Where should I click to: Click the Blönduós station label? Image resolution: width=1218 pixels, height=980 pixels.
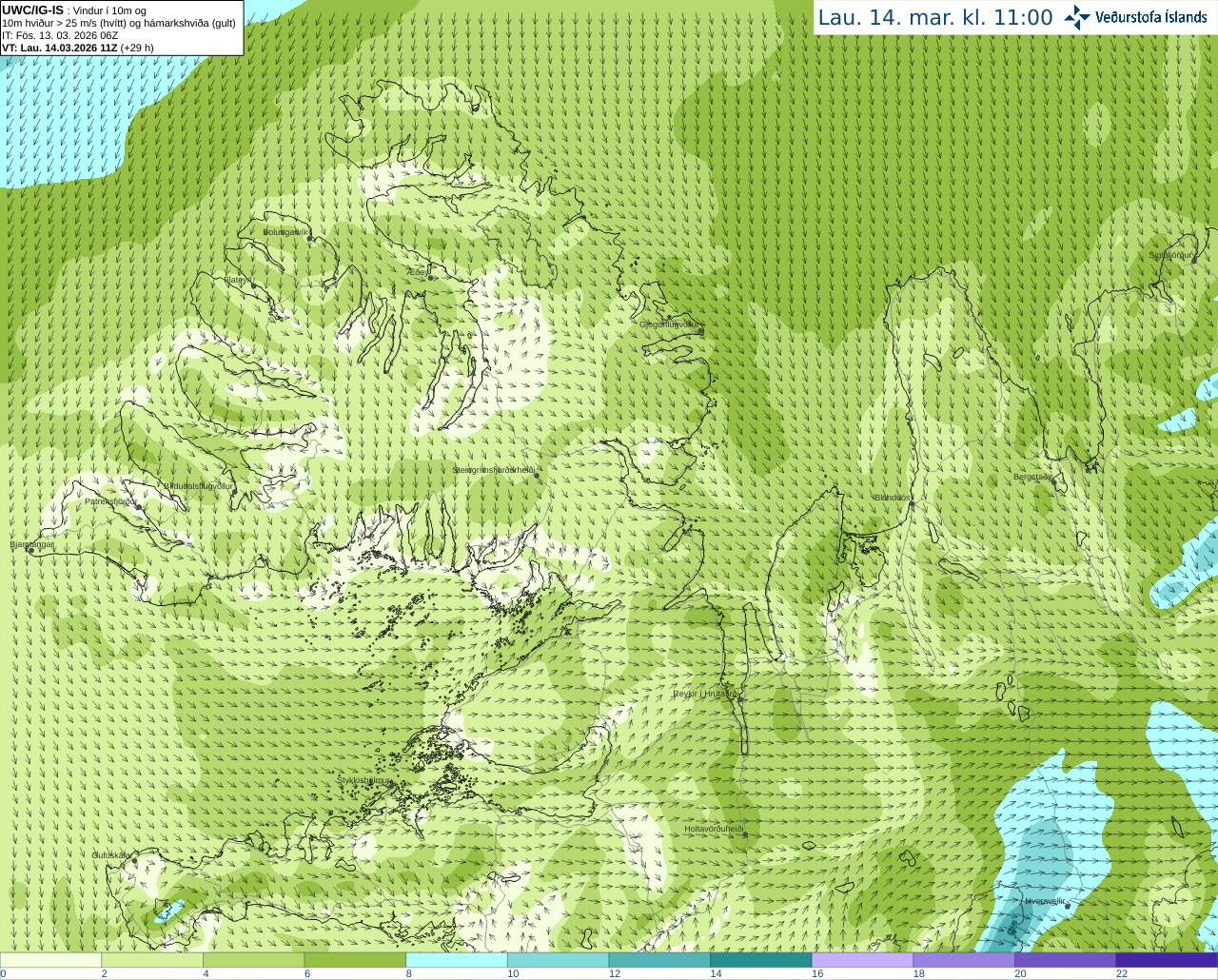pos(893,498)
